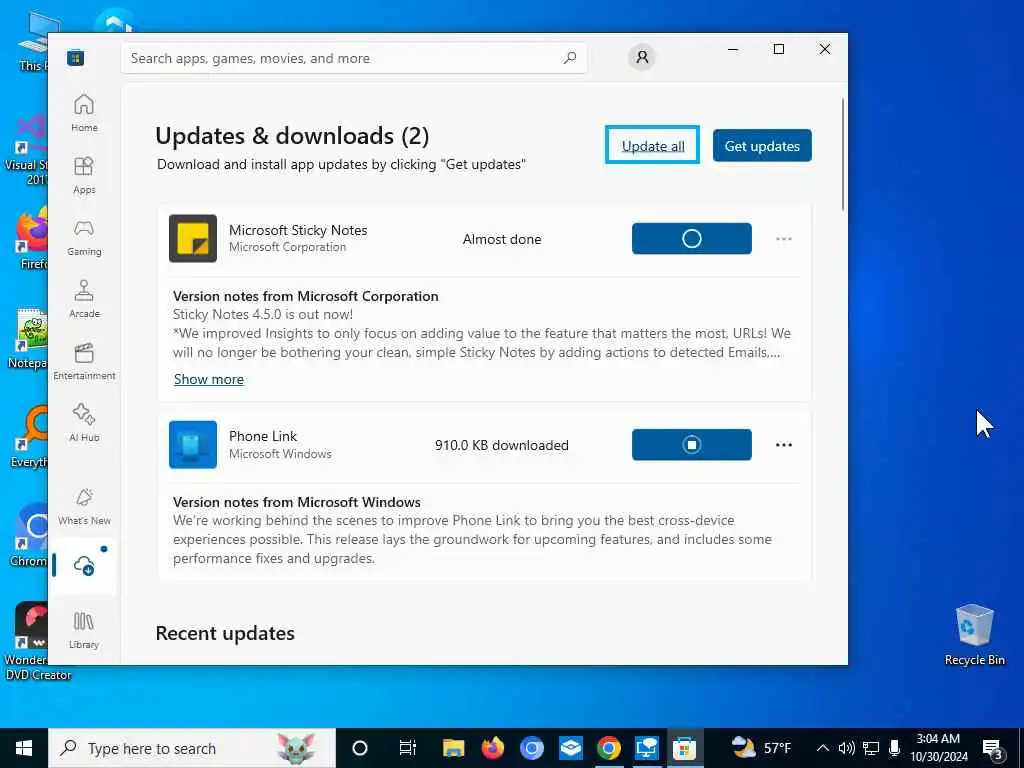The width and height of the screenshot is (1024, 768).
Task: Stop the Phone Link download
Action: [692, 445]
